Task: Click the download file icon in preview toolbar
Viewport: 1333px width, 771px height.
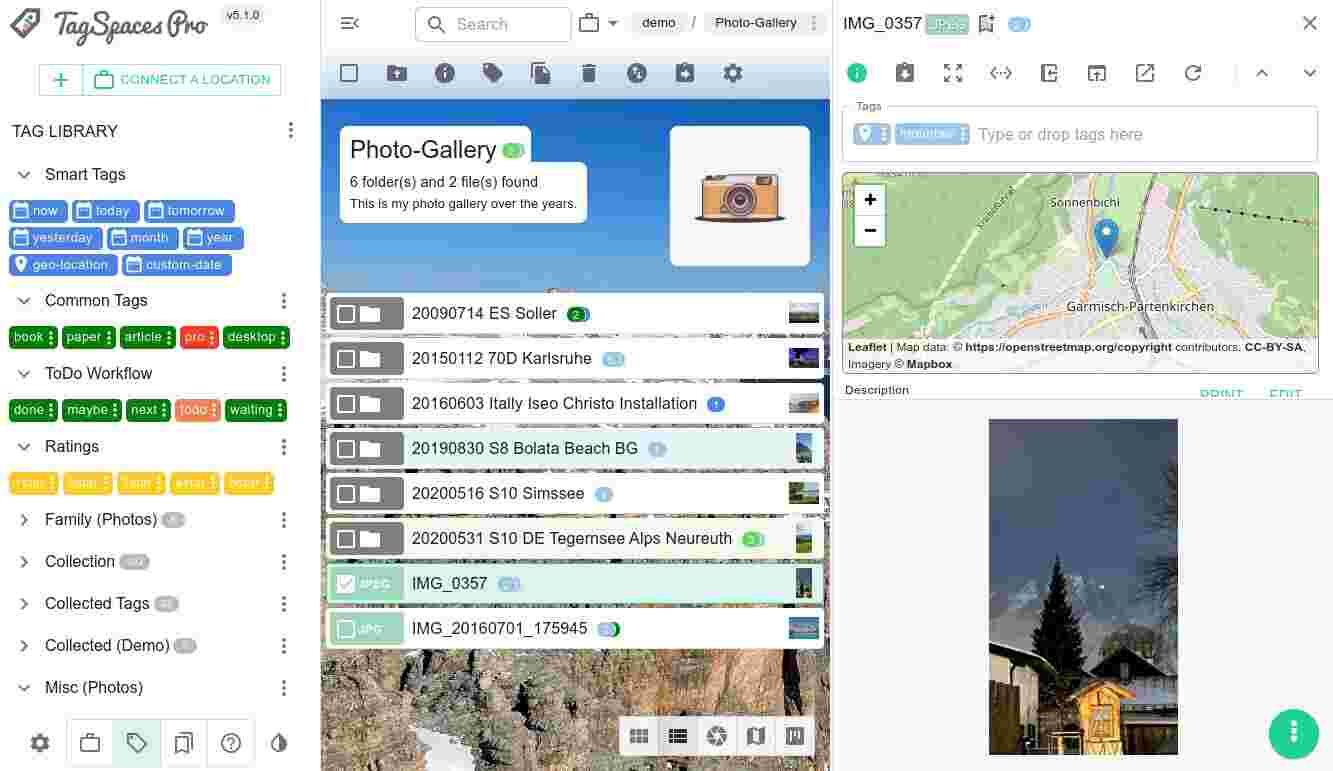Action: coord(905,73)
